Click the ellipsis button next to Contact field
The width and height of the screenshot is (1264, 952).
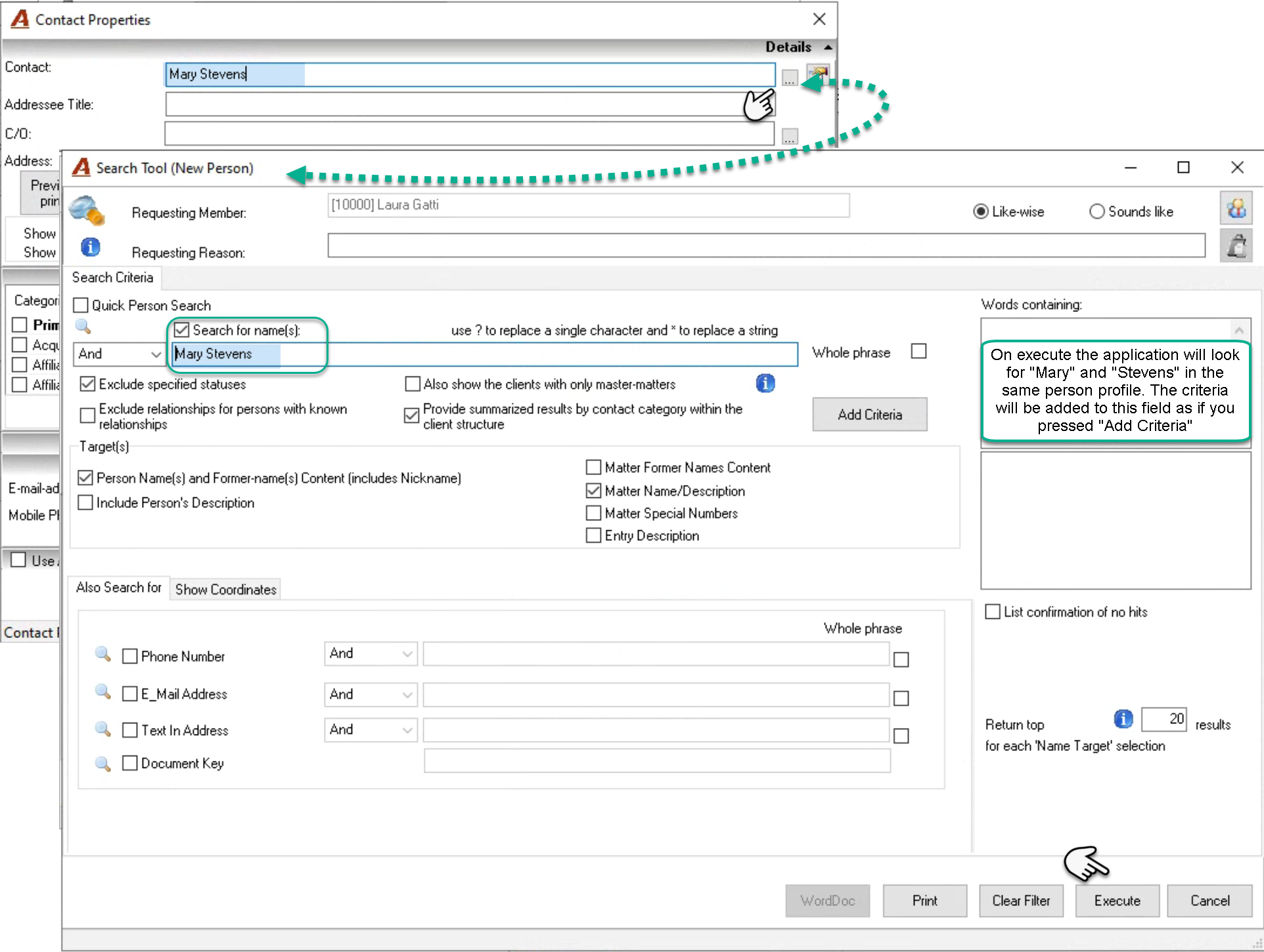[790, 78]
